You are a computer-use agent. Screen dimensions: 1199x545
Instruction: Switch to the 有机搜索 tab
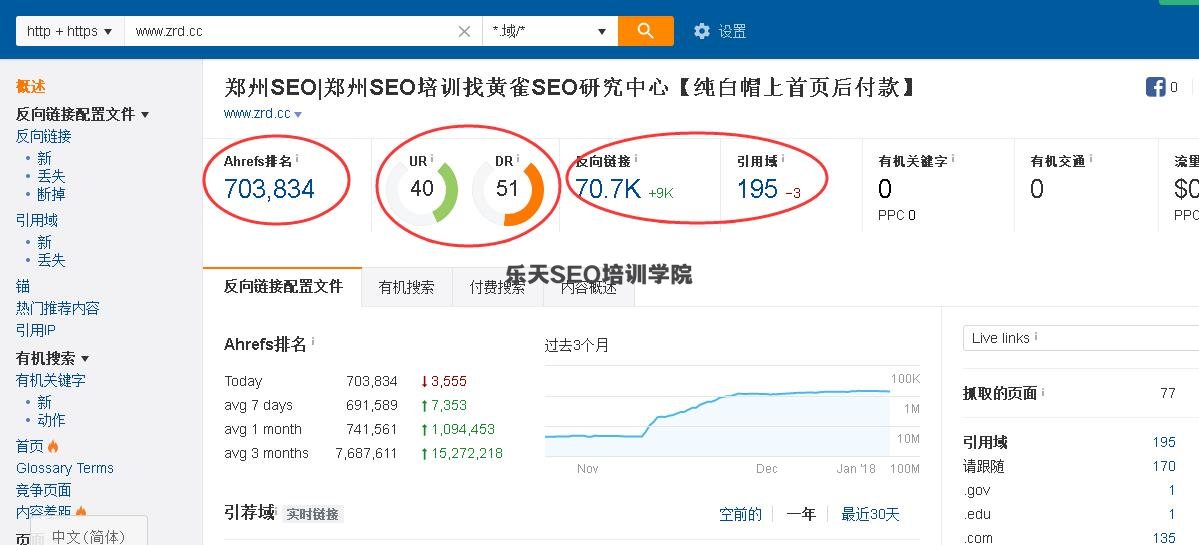pos(406,287)
